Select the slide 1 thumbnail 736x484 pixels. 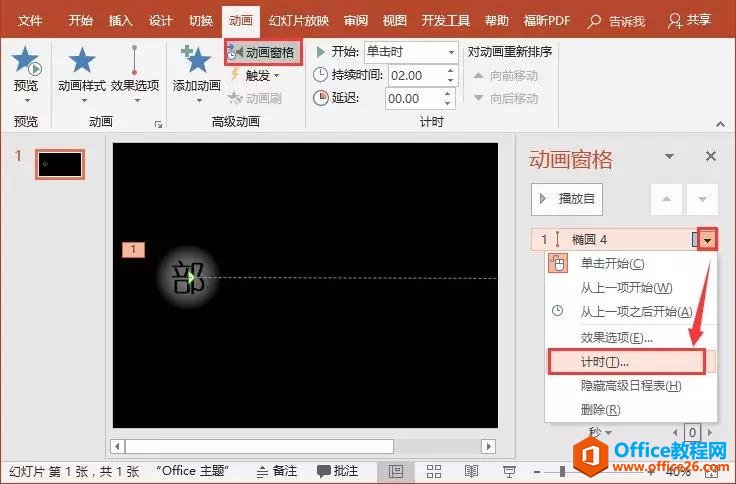[x=60, y=164]
